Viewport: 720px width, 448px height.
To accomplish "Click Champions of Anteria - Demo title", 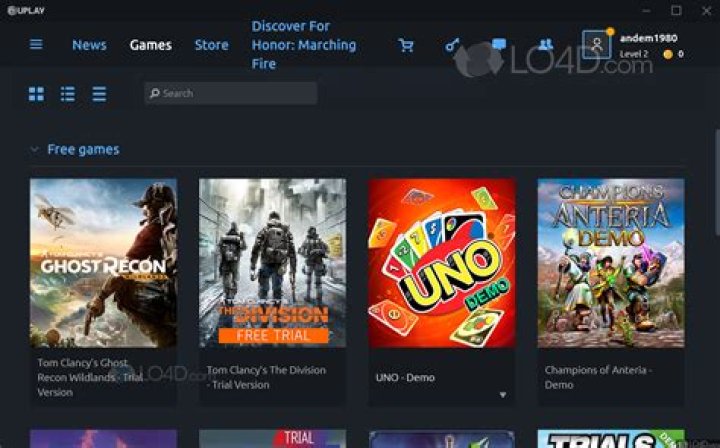I will point(599,377).
